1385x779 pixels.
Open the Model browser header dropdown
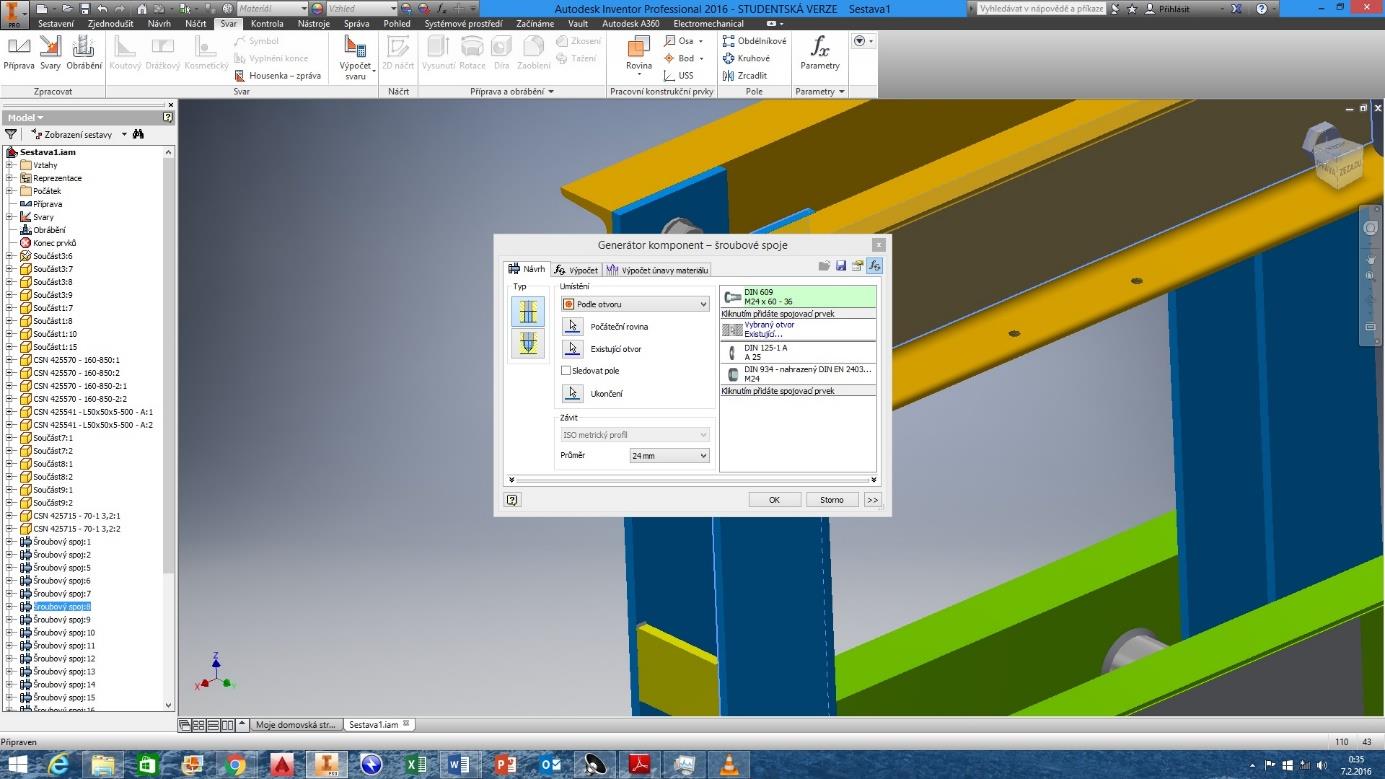pyautogui.click(x=26, y=117)
